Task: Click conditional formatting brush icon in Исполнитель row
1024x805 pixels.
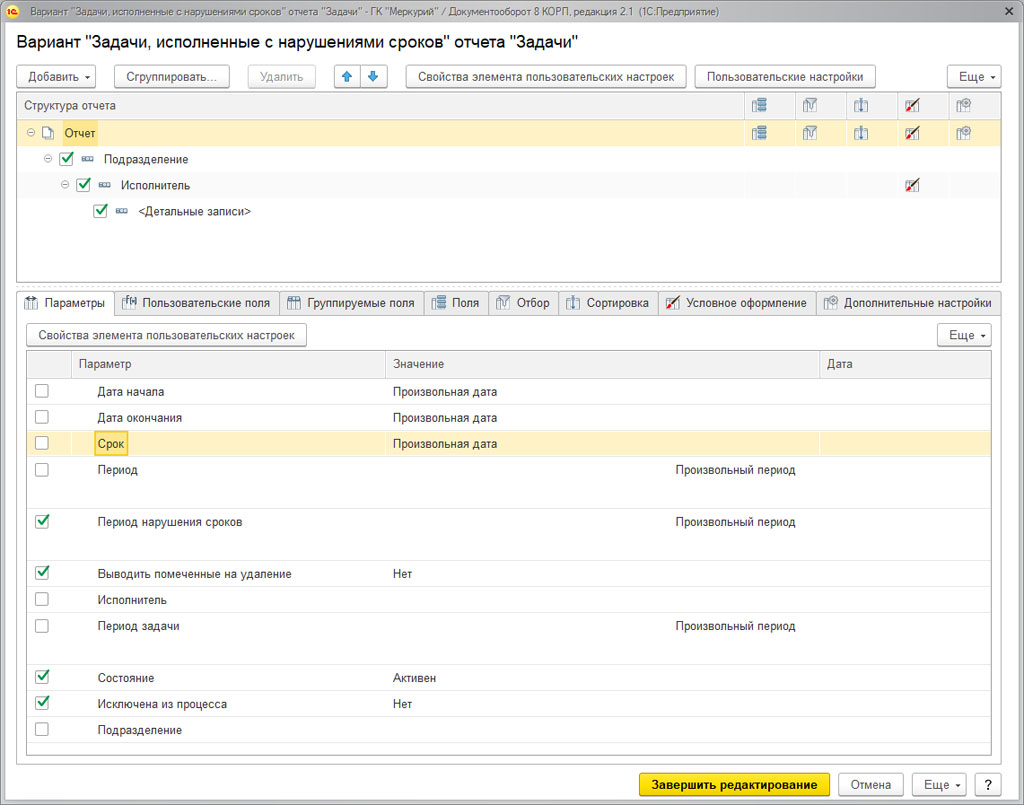Action: (x=911, y=185)
